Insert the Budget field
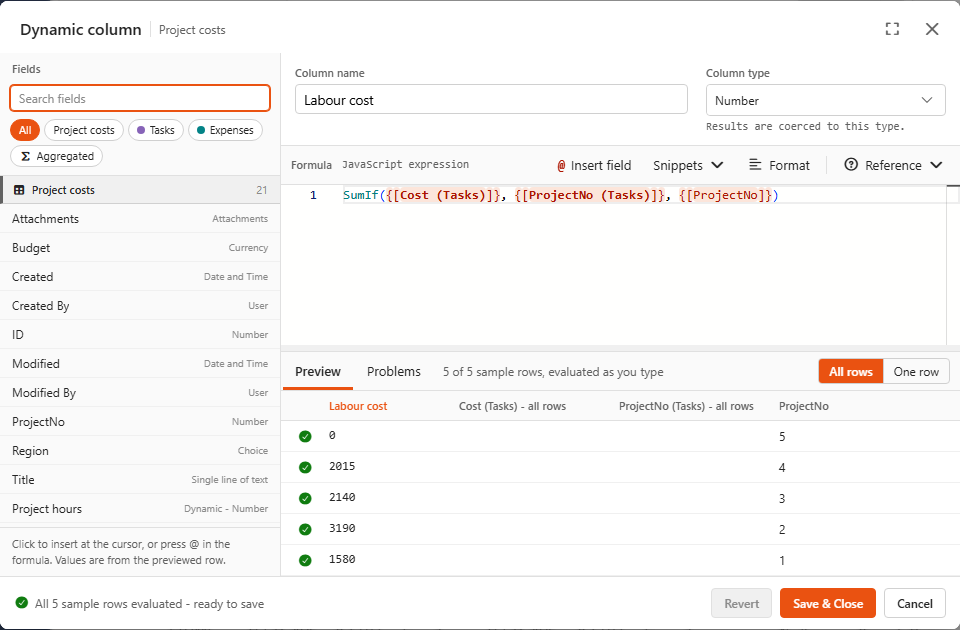Viewport: 960px width, 630px height. tap(140, 248)
